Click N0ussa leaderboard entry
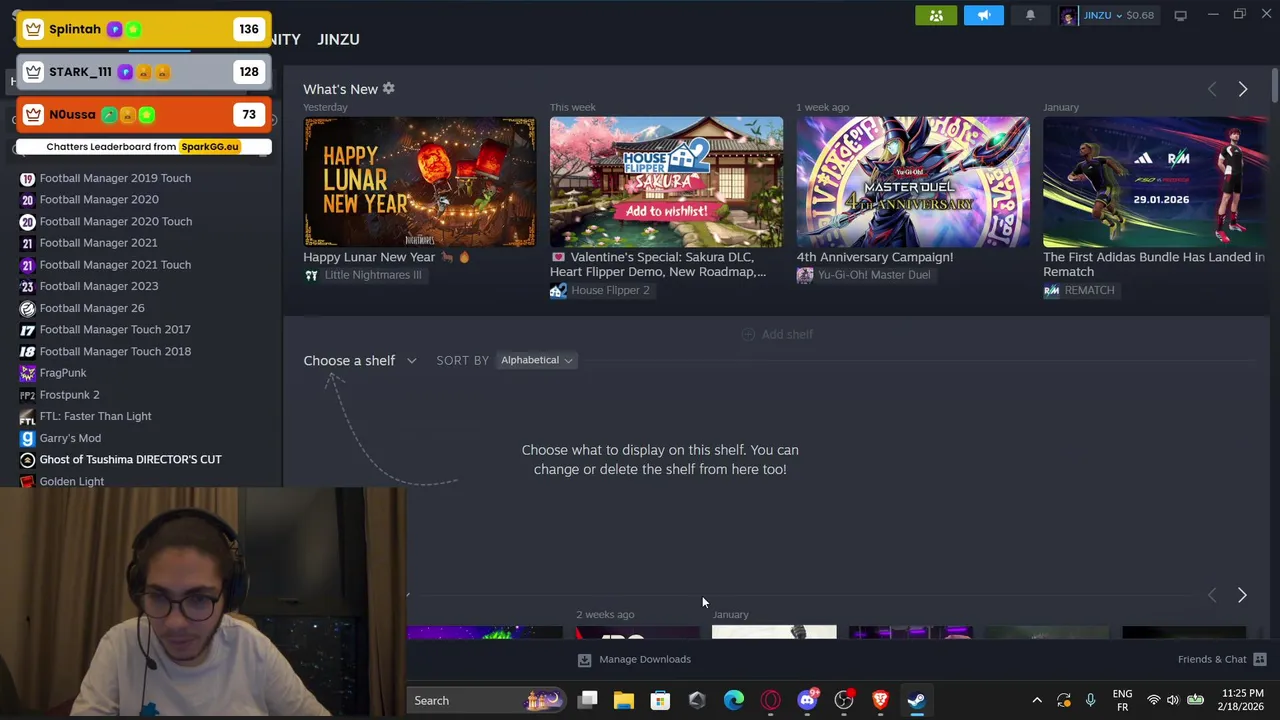Viewport: 1280px width, 720px height. [x=144, y=114]
